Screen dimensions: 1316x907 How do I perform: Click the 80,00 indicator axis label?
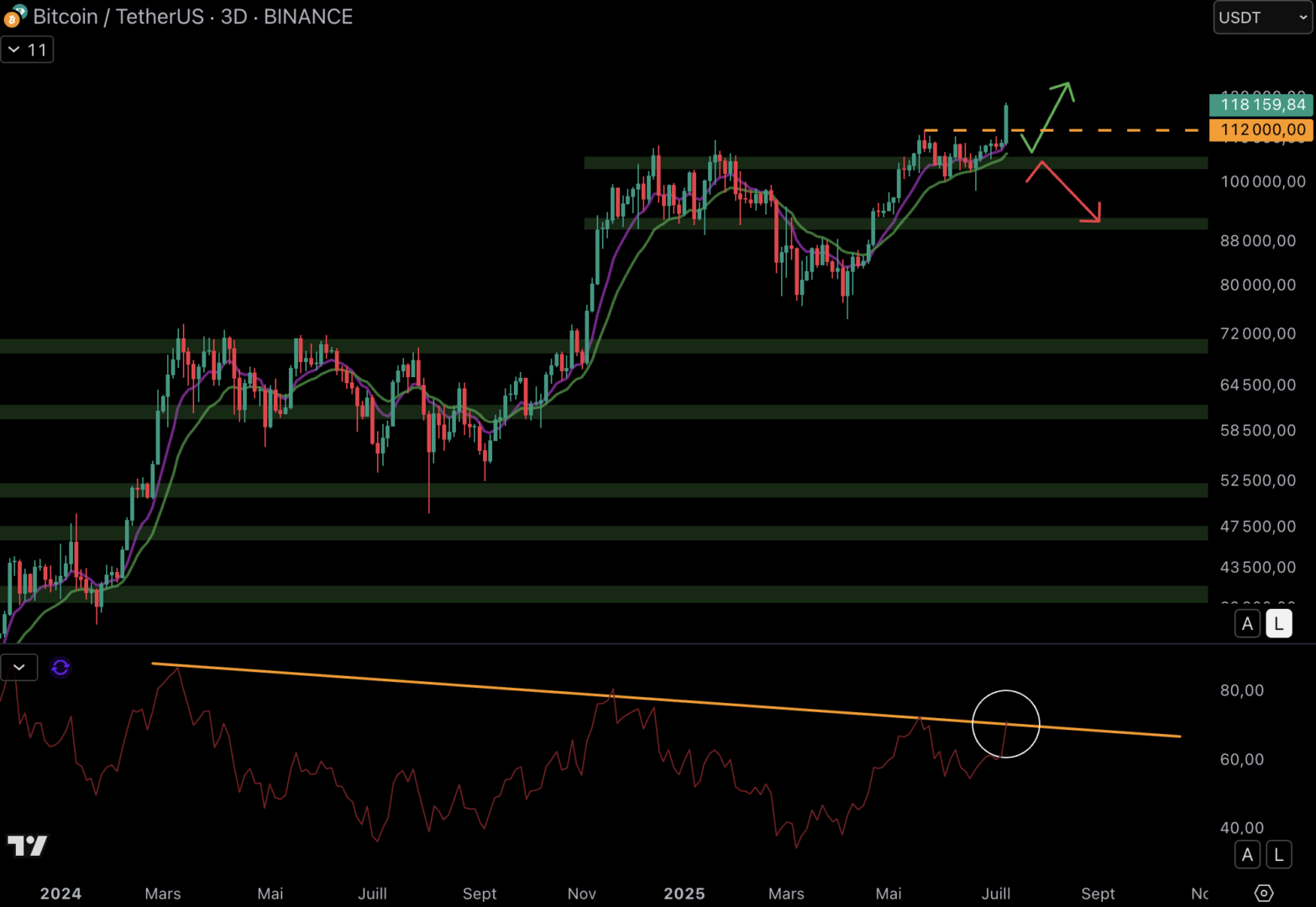pos(1242,690)
